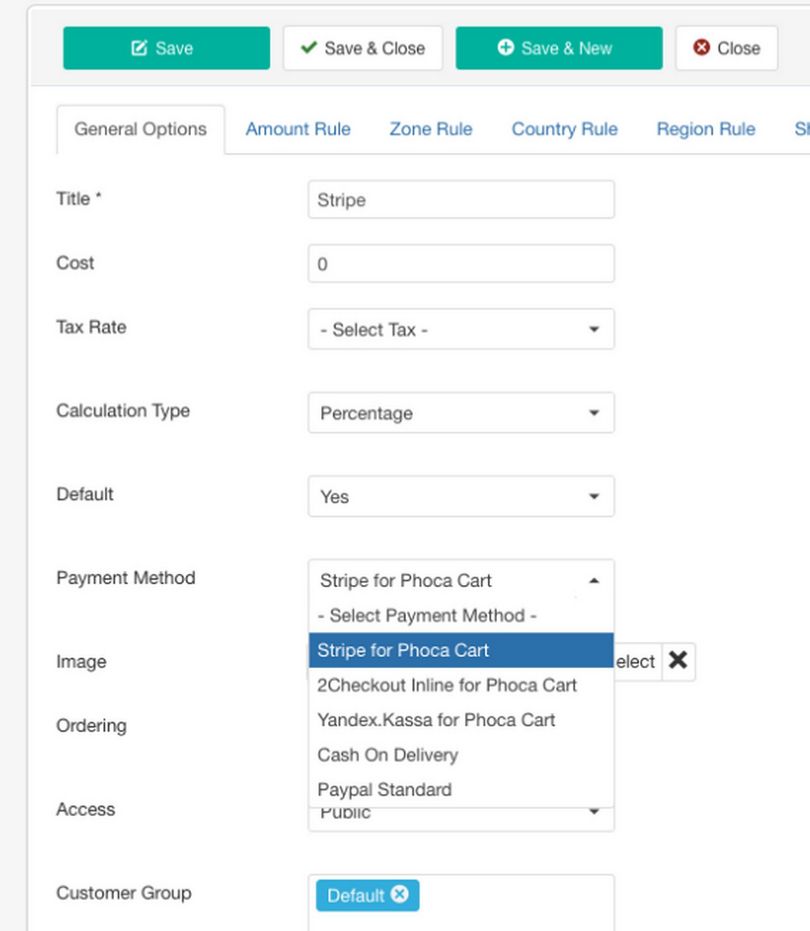Click the Save button
810x931 pixels.
166,48
